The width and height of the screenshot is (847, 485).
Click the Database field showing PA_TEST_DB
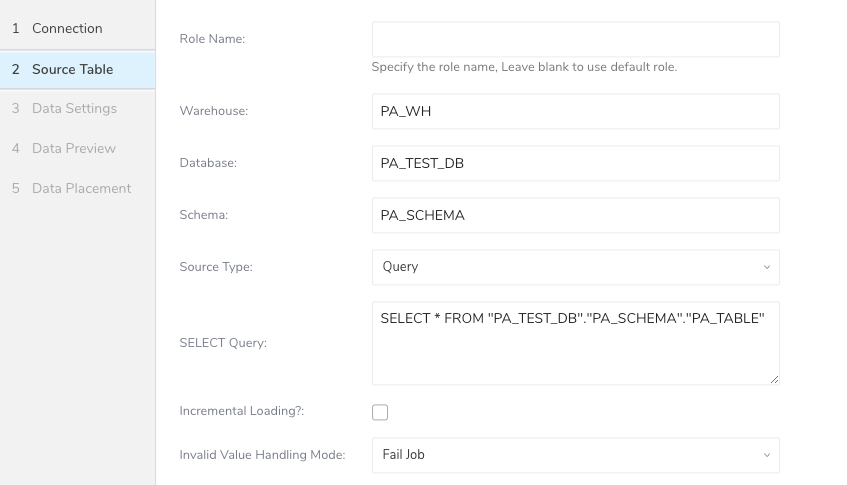click(575, 163)
